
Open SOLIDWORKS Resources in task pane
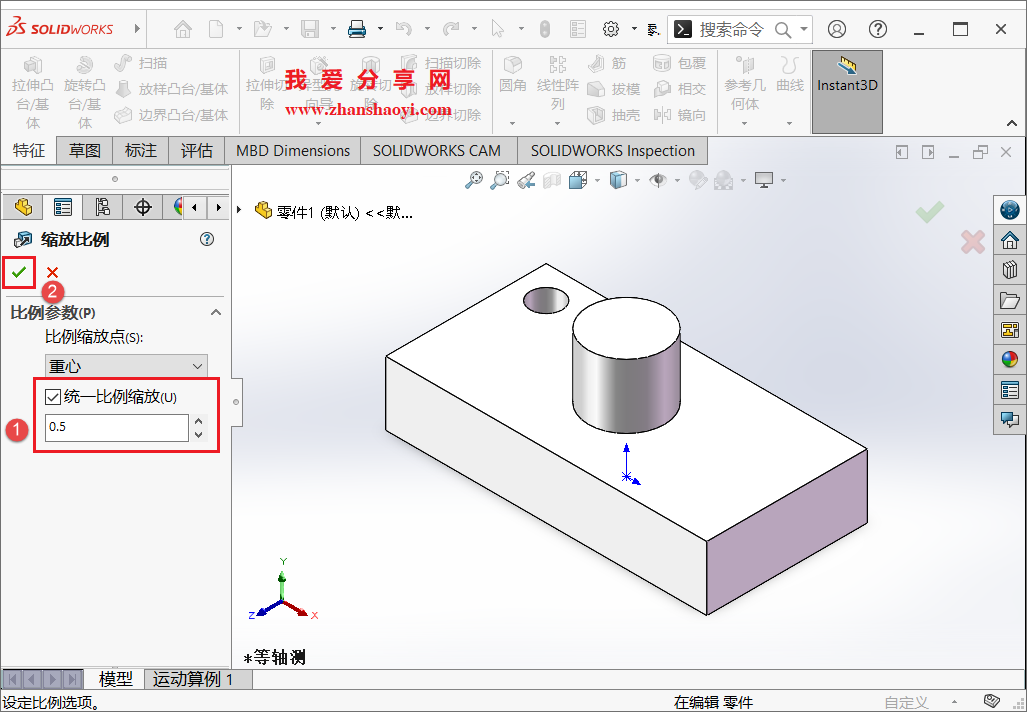[x=1010, y=240]
